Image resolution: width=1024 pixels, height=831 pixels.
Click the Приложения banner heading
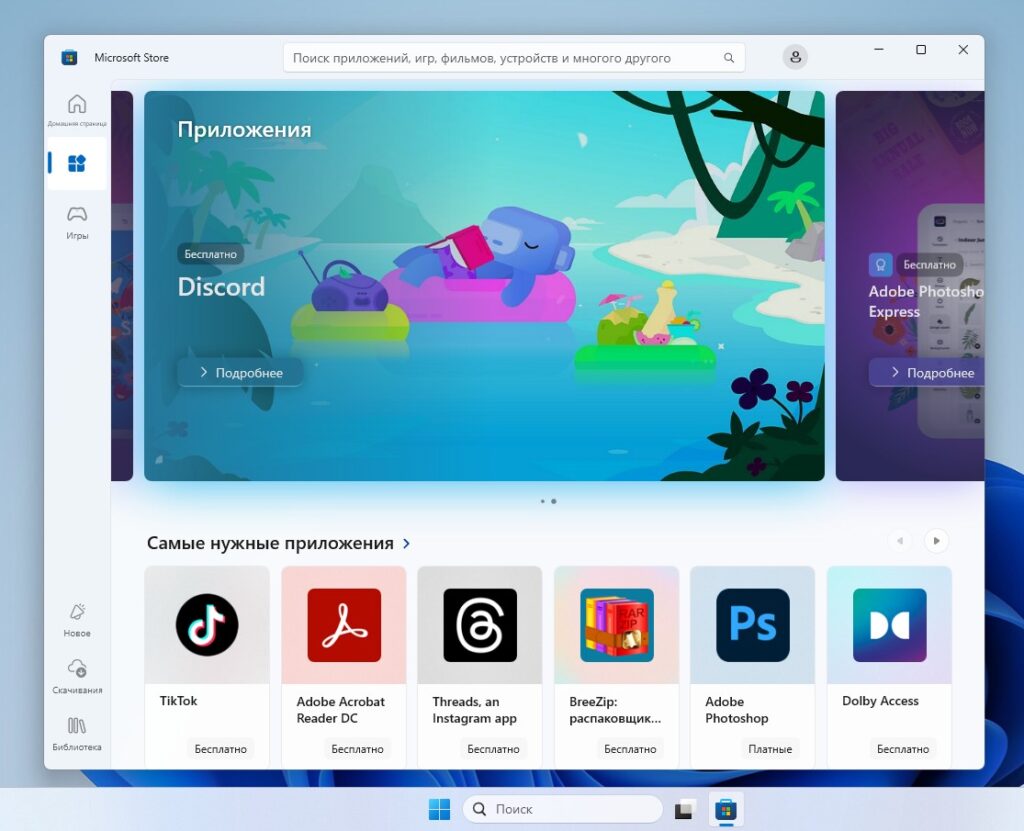click(x=244, y=129)
